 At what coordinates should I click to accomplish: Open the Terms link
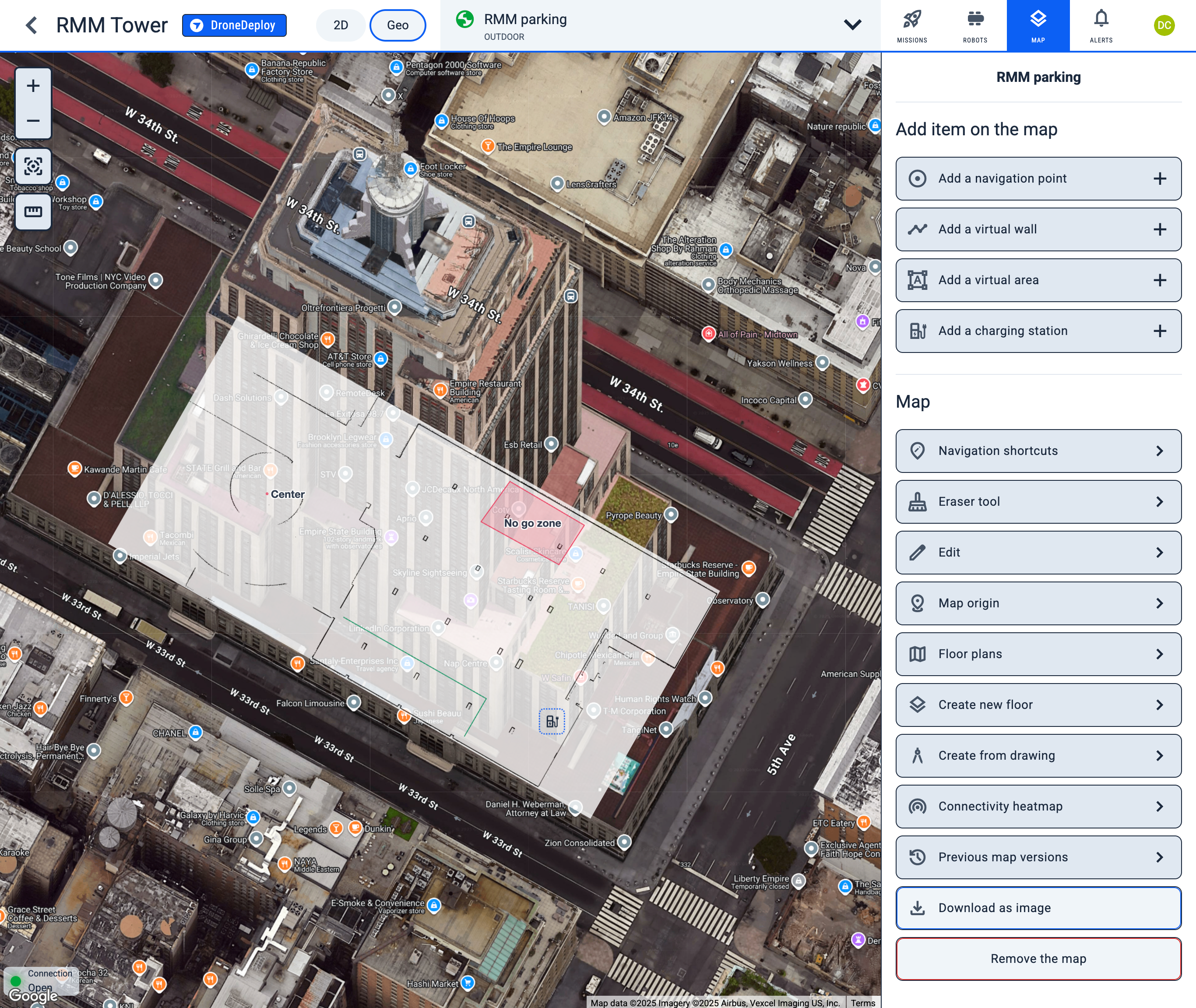[x=862, y=1003]
